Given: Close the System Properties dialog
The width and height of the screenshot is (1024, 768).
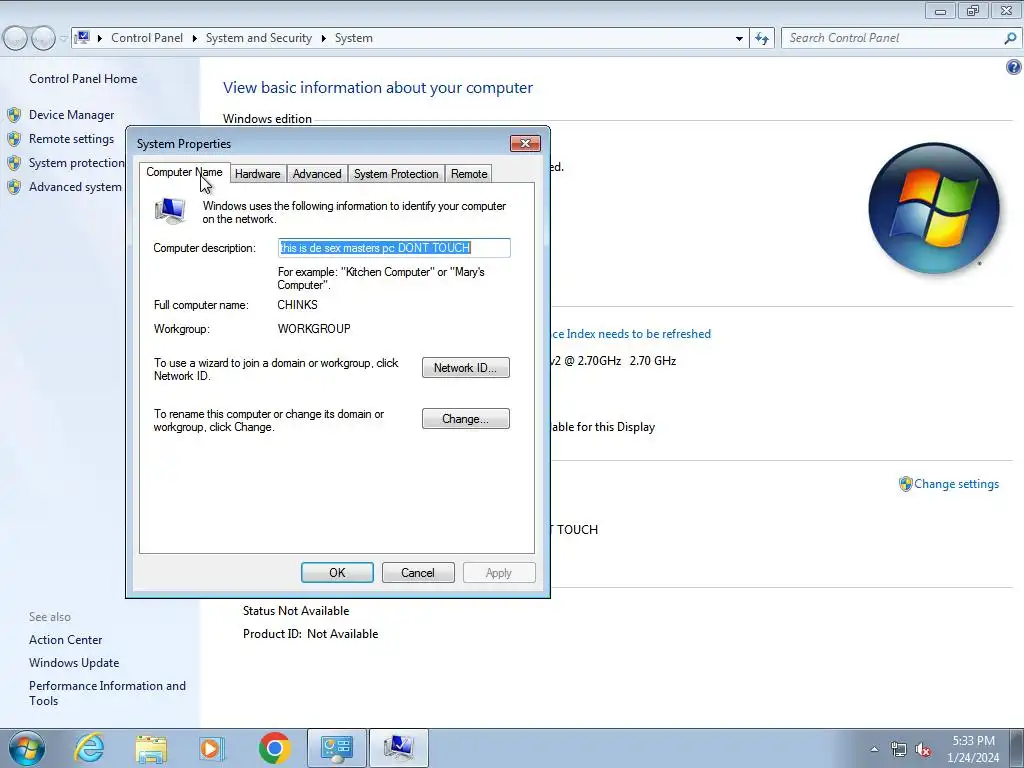Looking at the screenshot, I should coord(524,143).
